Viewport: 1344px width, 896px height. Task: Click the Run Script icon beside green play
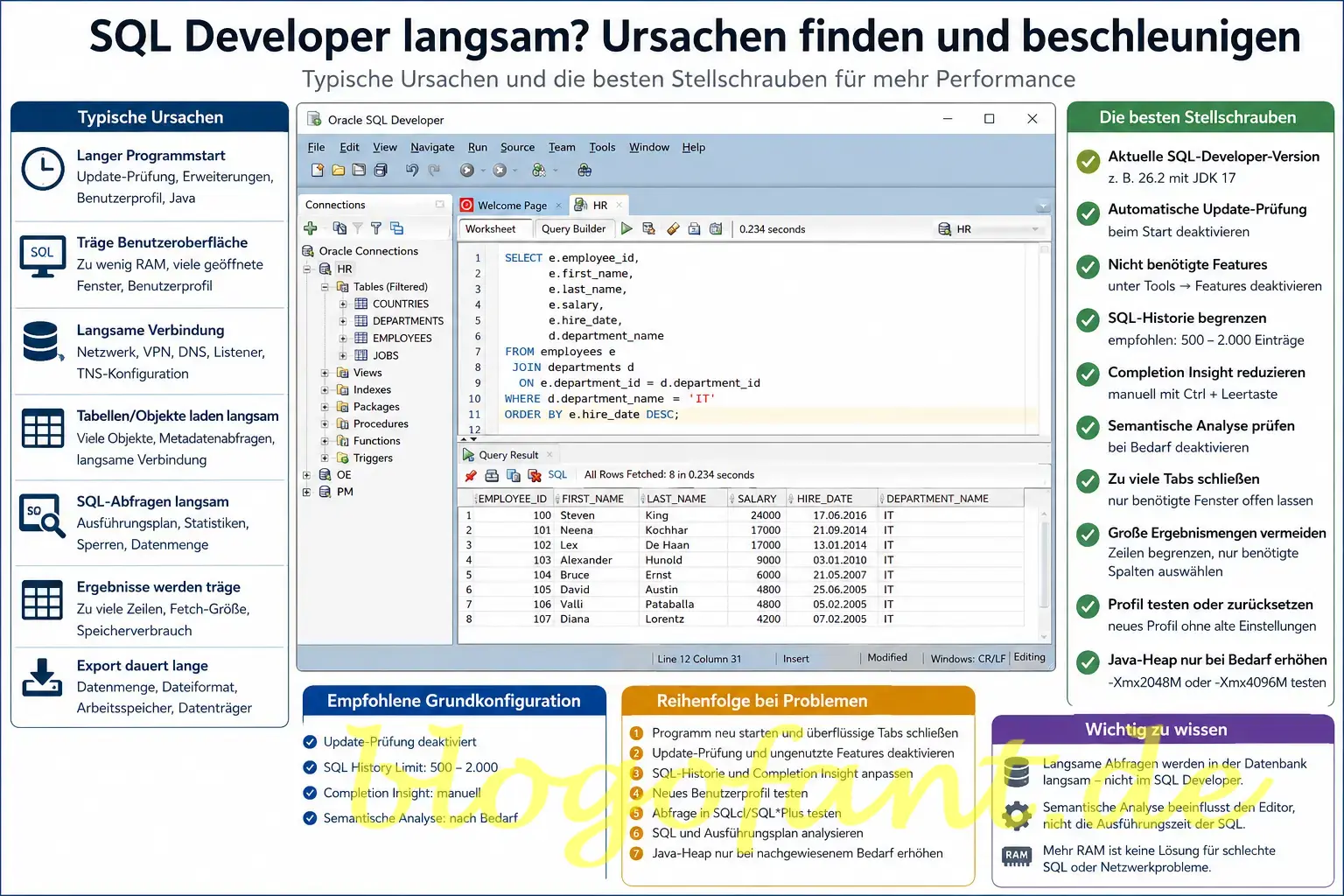click(648, 228)
